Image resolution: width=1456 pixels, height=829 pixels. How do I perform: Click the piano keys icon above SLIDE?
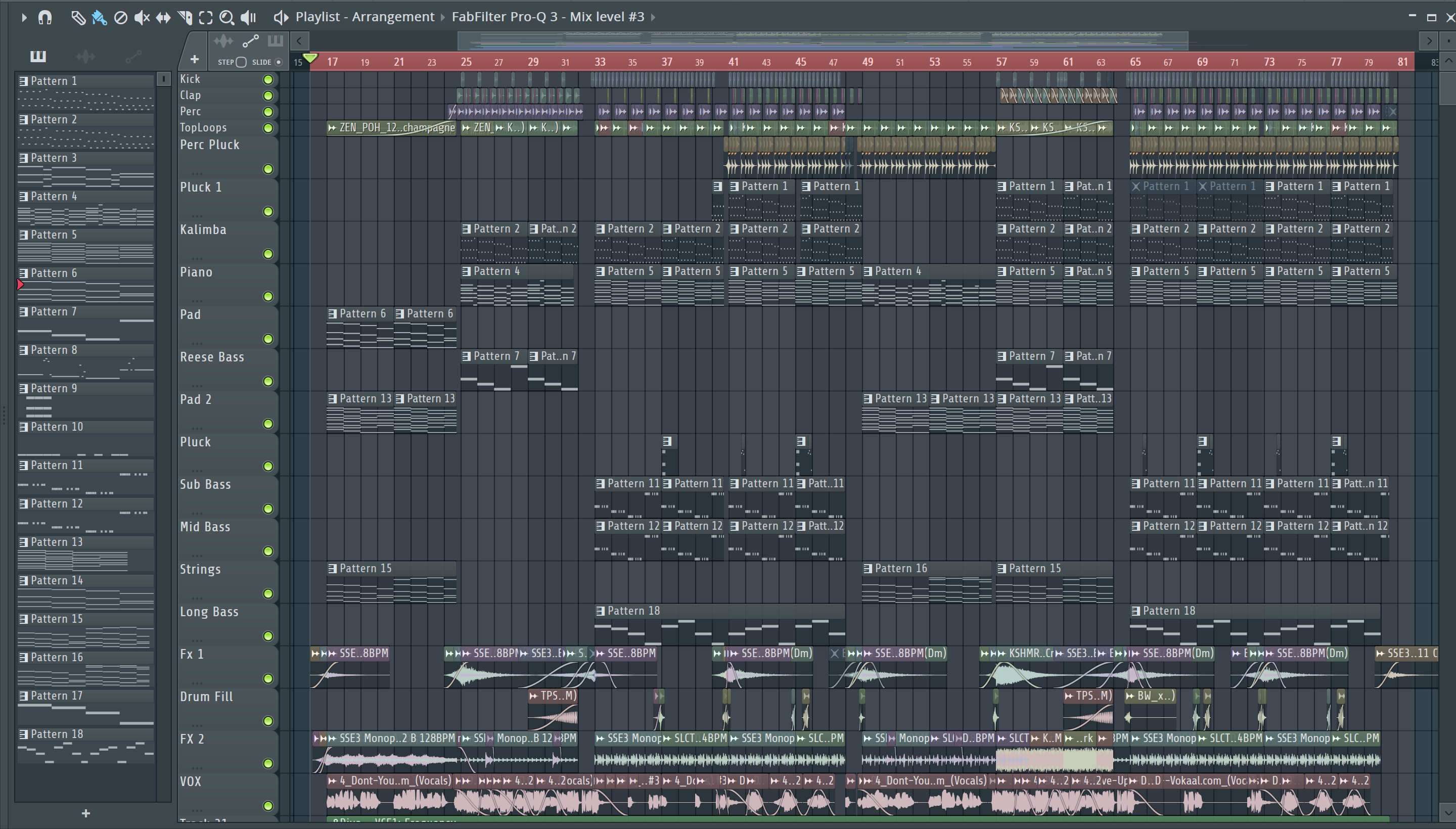click(275, 40)
